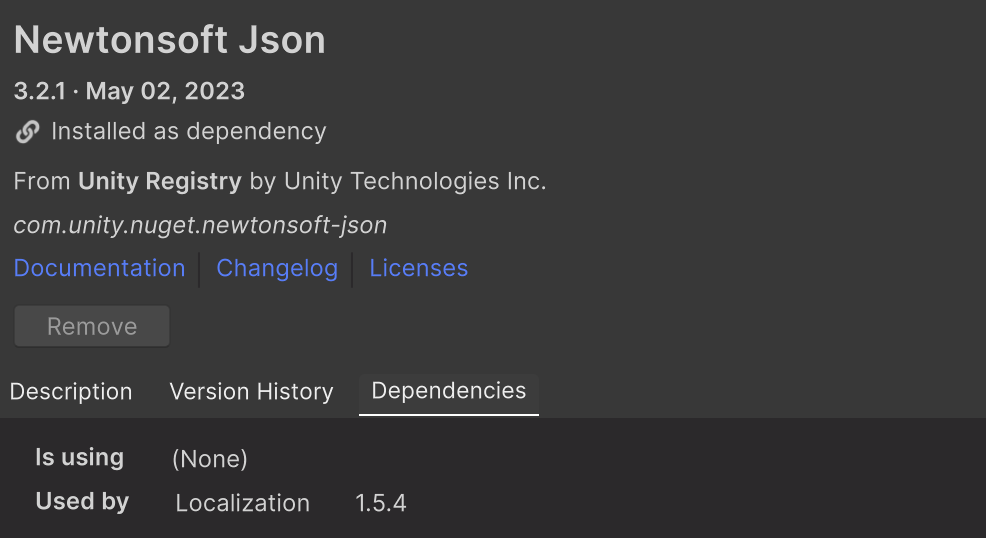Click the Localization version 1.5.4
The width and height of the screenshot is (986, 538).
381,503
